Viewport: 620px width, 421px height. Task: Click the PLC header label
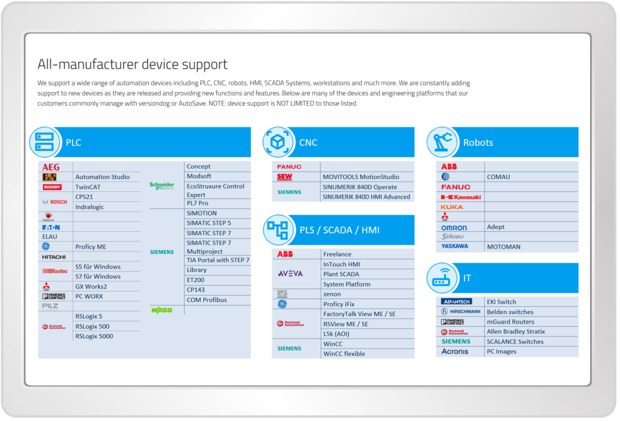74,143
